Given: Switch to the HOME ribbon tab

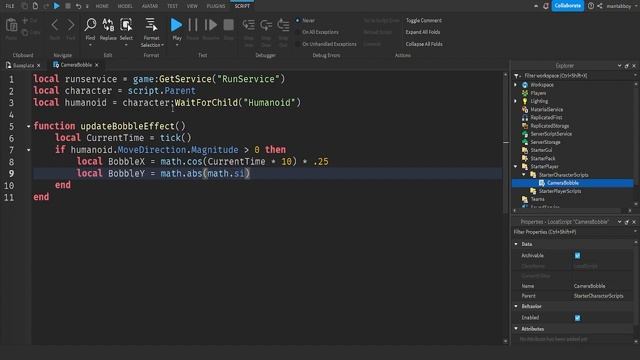Looking at the screenshot, I should pos(102,6).
